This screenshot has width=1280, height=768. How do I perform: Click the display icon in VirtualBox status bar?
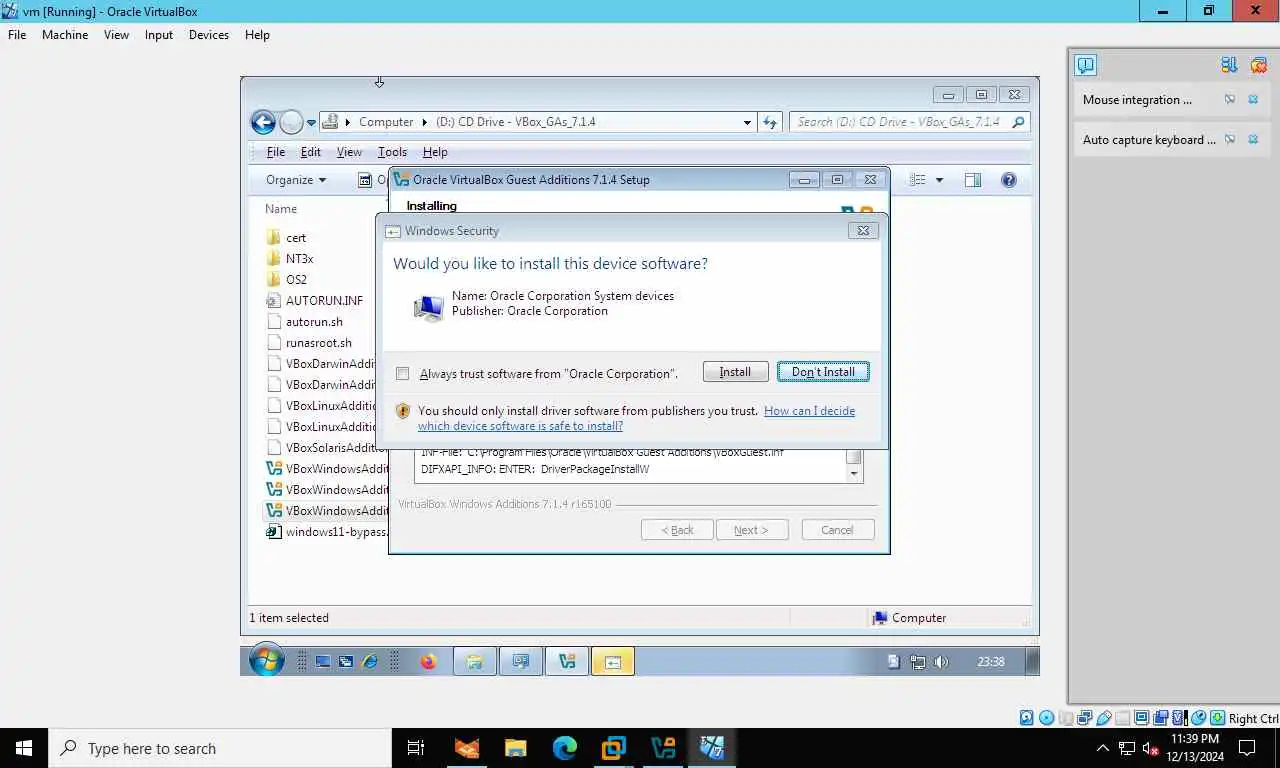(1141, 718)
